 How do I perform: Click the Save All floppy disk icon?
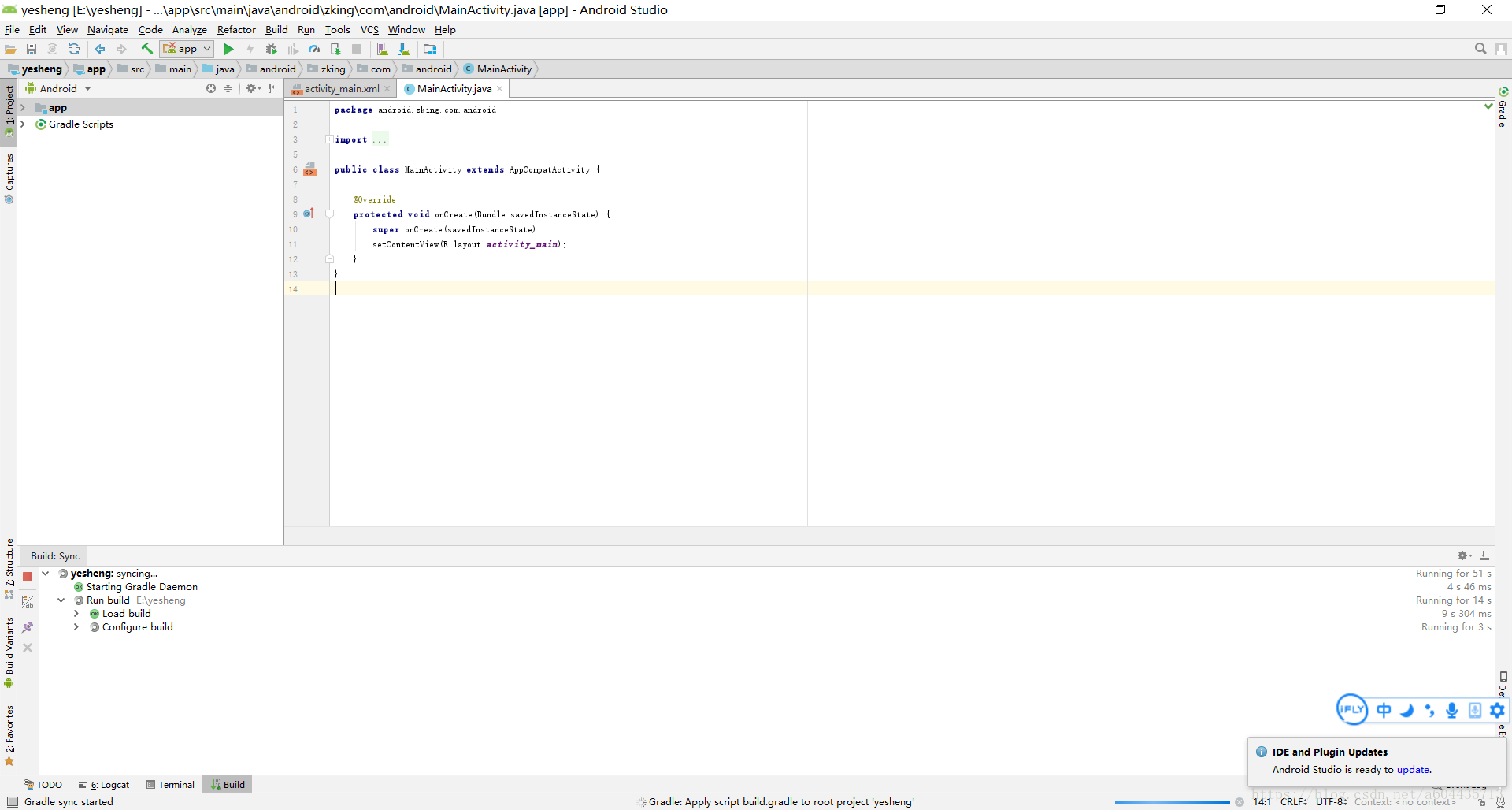(x=31, y=49)
